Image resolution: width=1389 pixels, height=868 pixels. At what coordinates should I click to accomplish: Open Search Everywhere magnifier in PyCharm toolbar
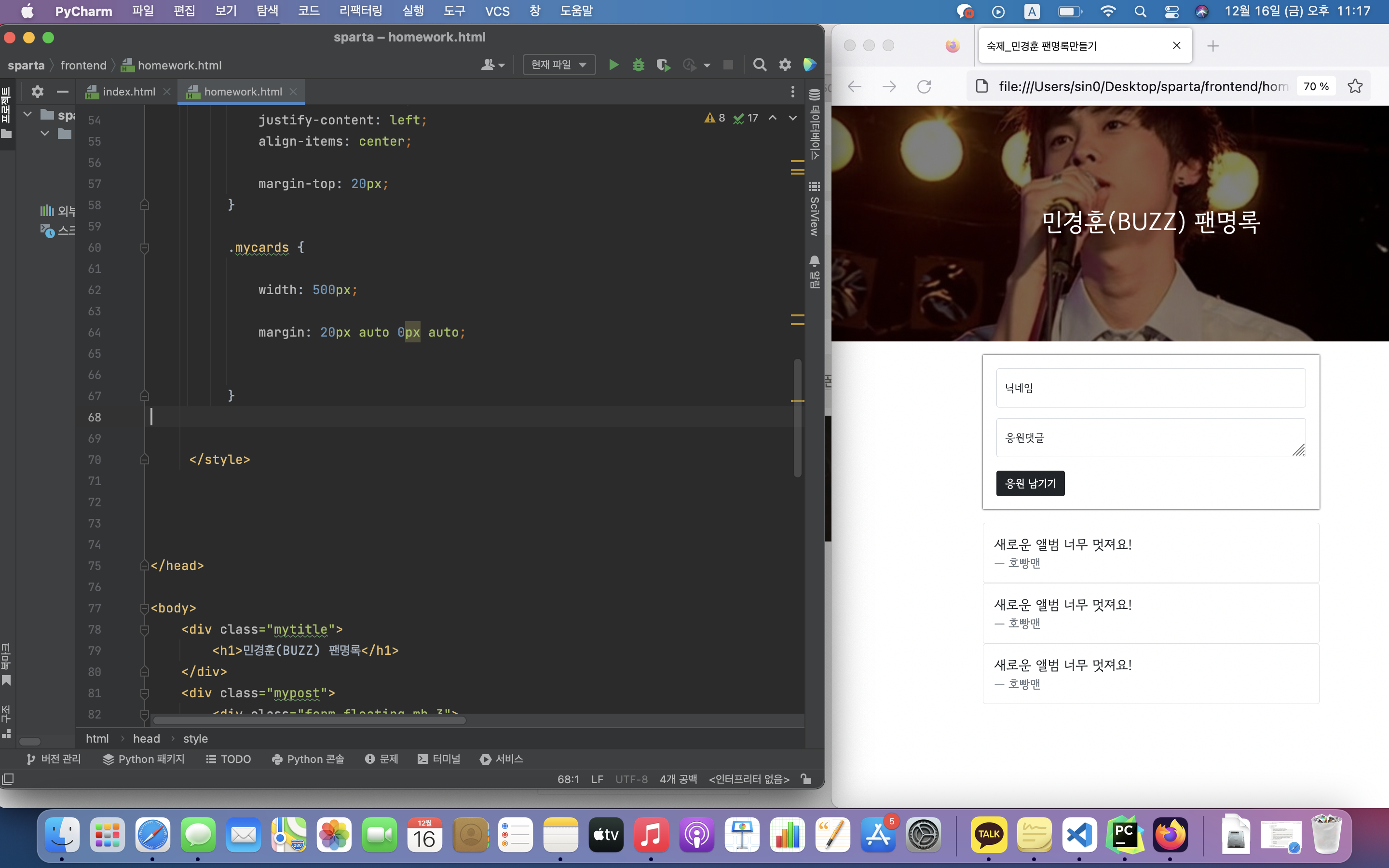pos(759,65)
